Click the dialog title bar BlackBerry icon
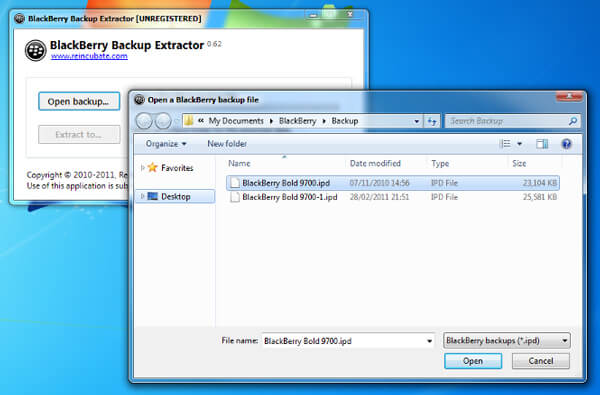Viewport: 600px width, 395px height. pos(140,100)
